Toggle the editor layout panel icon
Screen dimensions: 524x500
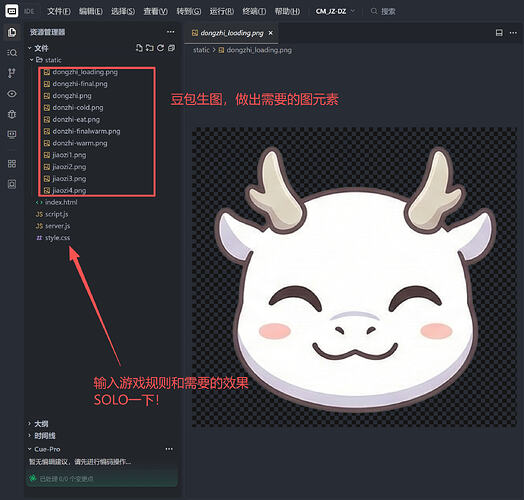(499, 33)
